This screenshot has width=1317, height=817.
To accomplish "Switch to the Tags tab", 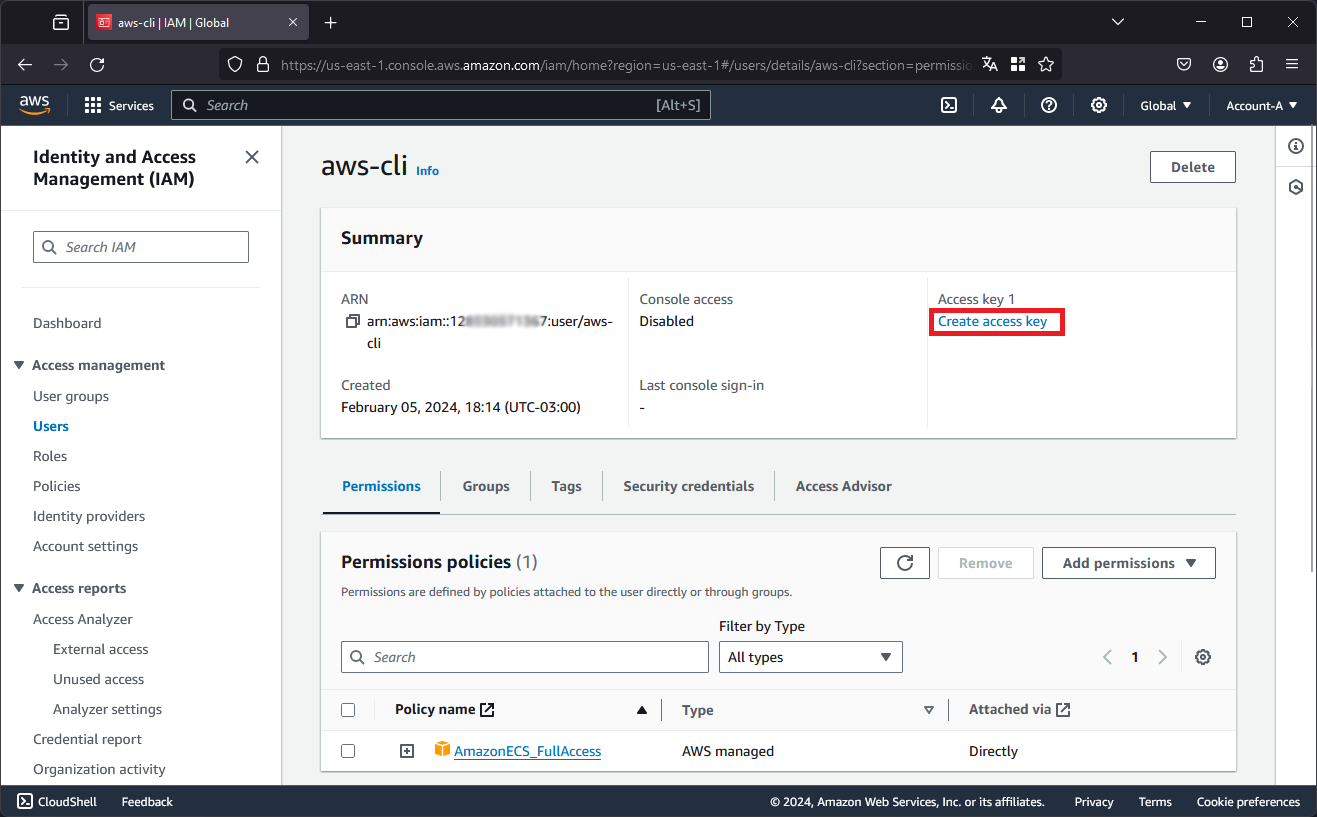I will (x=566, y=486).
